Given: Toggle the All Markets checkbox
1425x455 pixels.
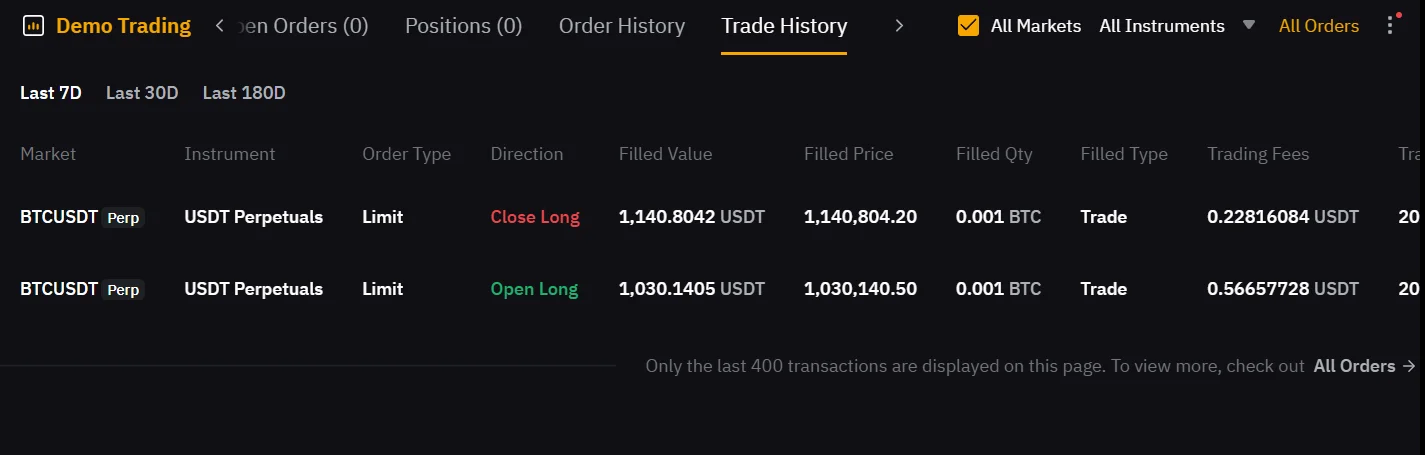Looking at the screenshot, I should [968, 26].
